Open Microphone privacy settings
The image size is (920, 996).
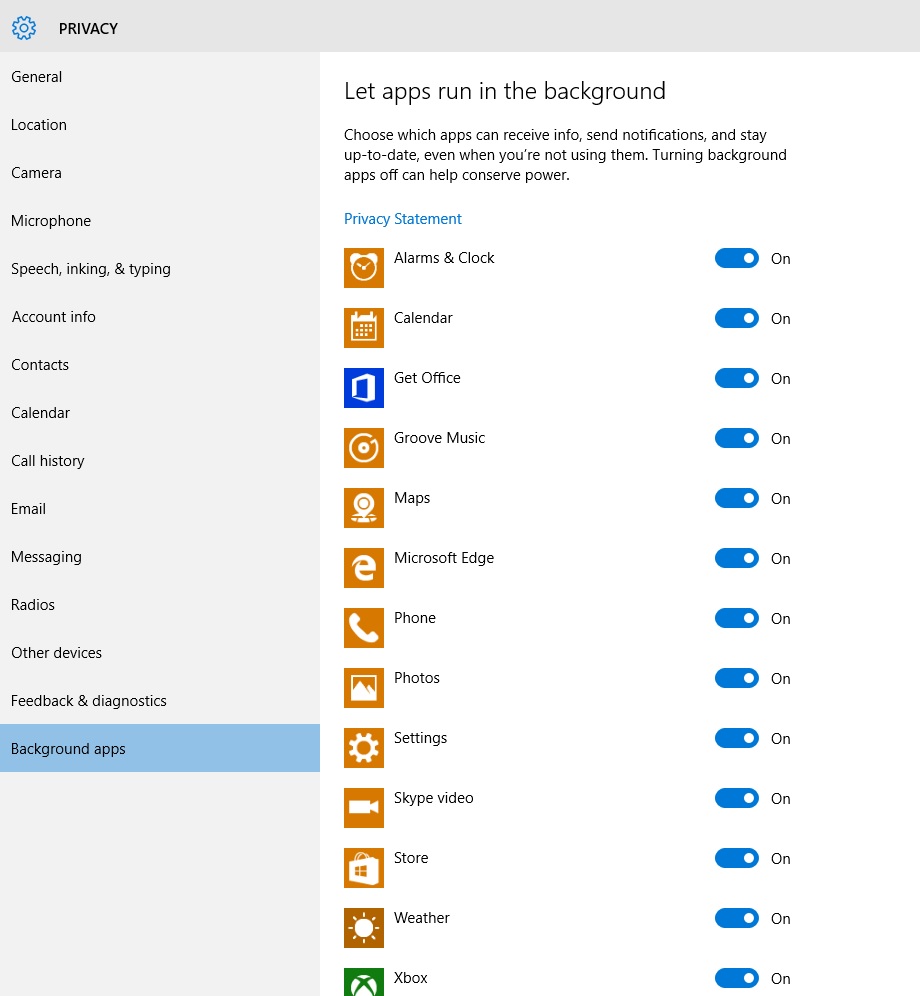(159, 221)
